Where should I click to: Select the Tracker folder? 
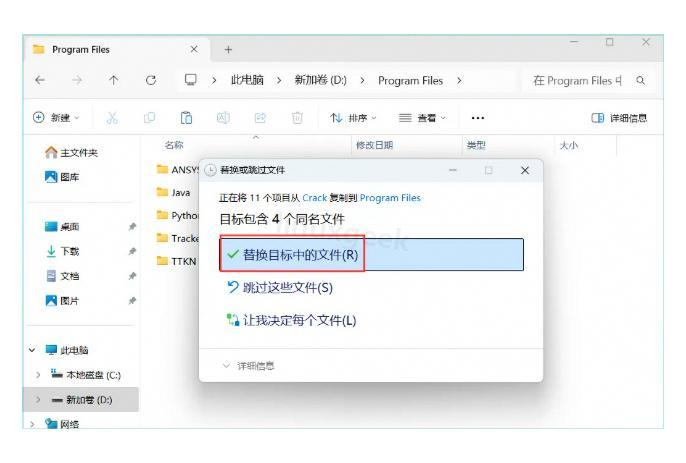pyautogui.click(x=177, y=239)
